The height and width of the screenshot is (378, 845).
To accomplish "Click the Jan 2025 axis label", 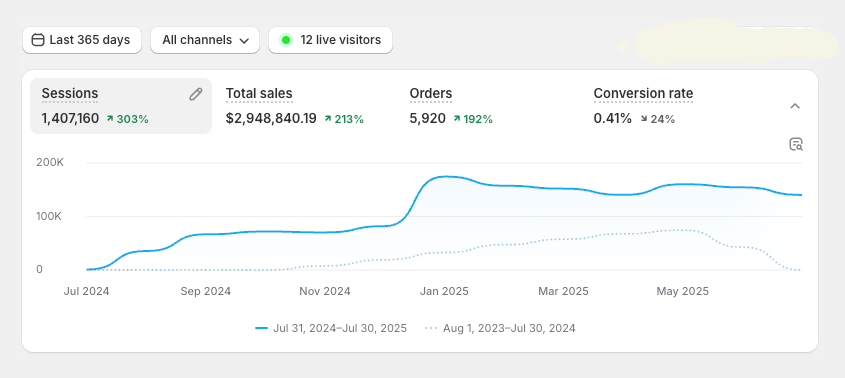I will (444, 292).
